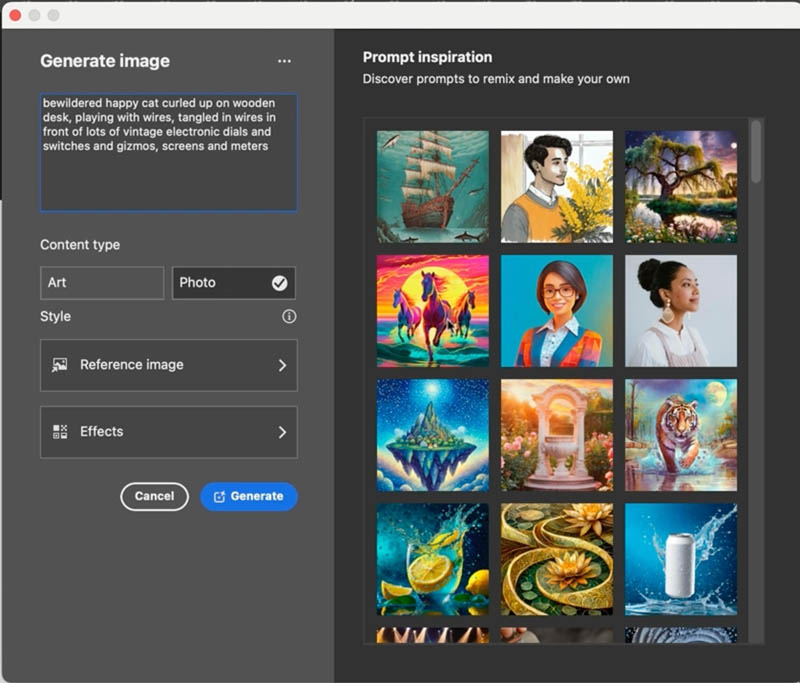
Task: Click inside the prompt text field
Action: pyautogui.click(x=169, y=152)
